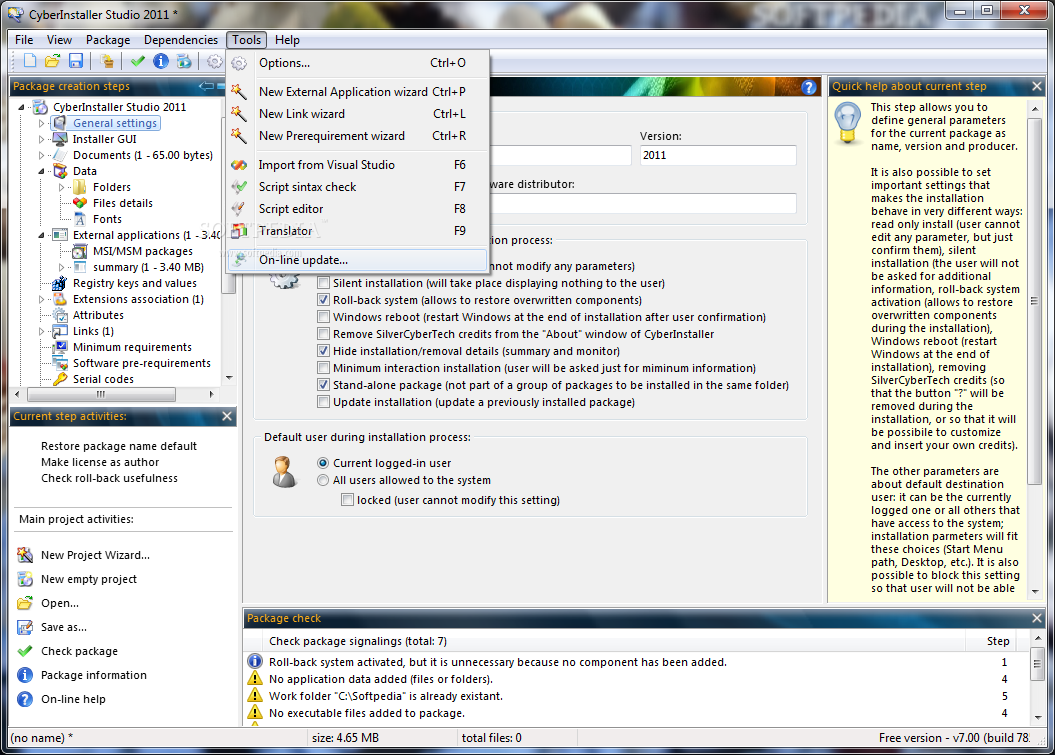Close the Current step activities panel

pos(227,417)
